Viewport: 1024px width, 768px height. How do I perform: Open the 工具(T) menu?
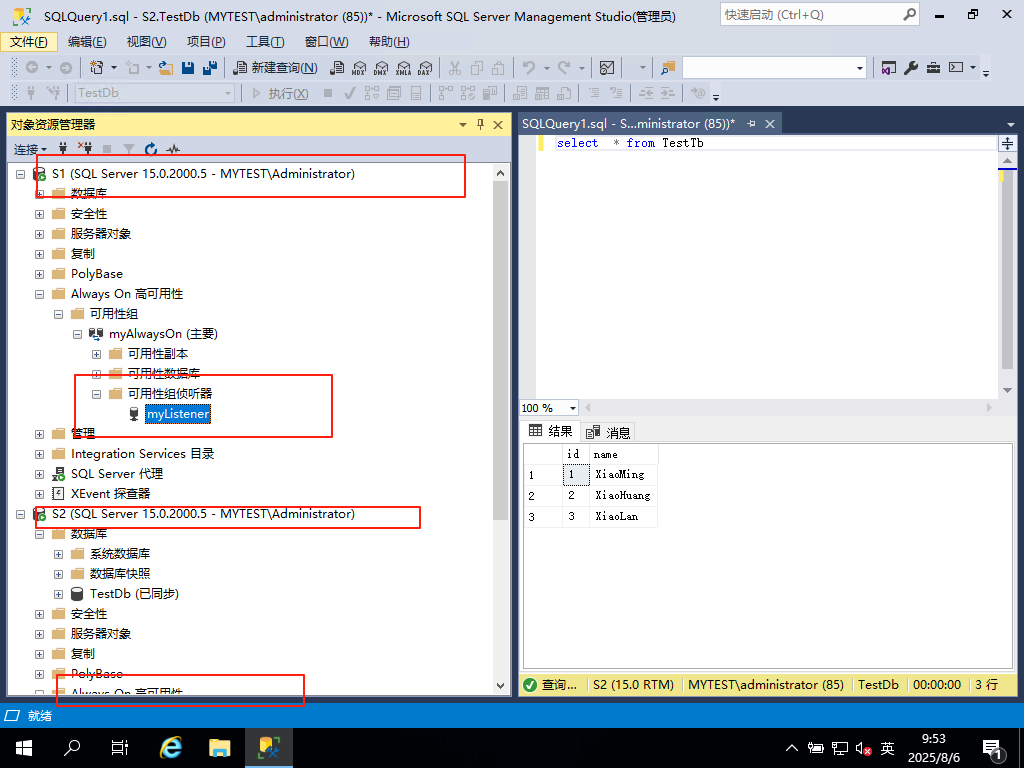[264, 42]
